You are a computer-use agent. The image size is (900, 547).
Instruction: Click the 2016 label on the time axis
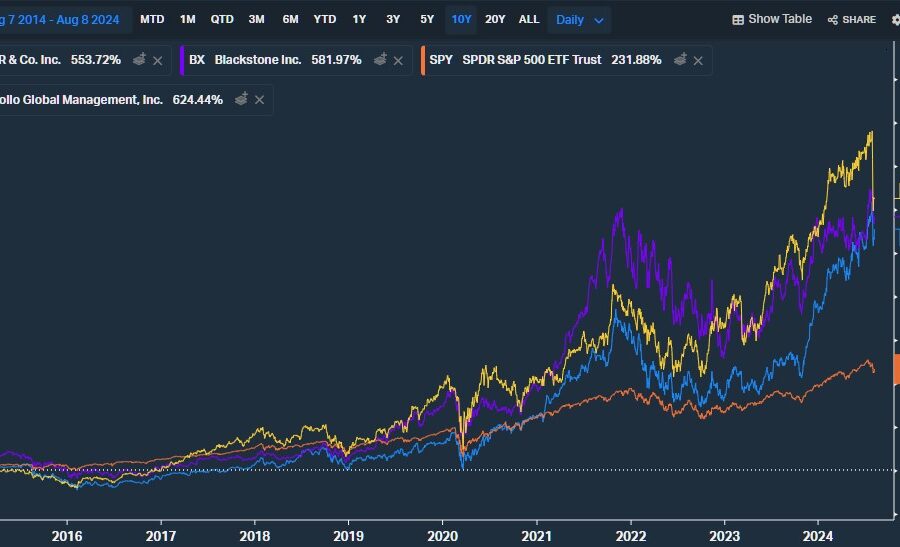(67, 537)
